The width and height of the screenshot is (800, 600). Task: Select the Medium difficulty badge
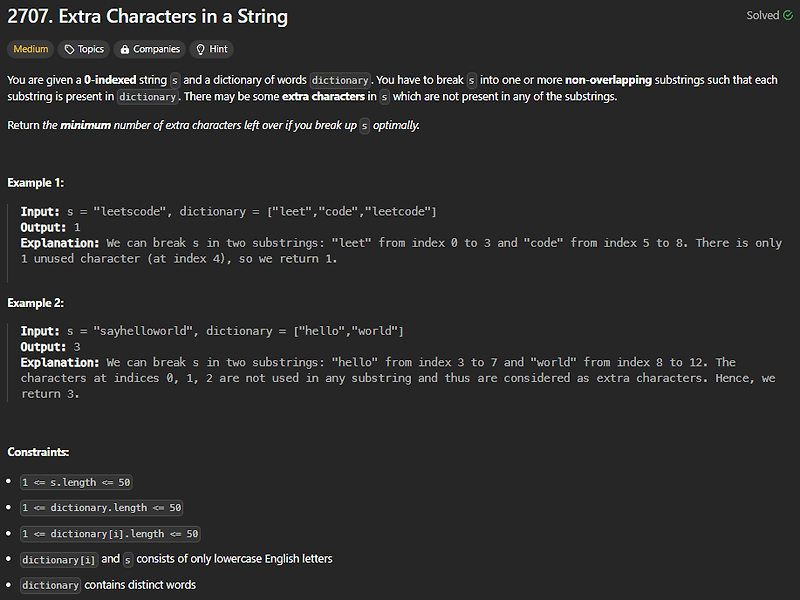point(30,49)
